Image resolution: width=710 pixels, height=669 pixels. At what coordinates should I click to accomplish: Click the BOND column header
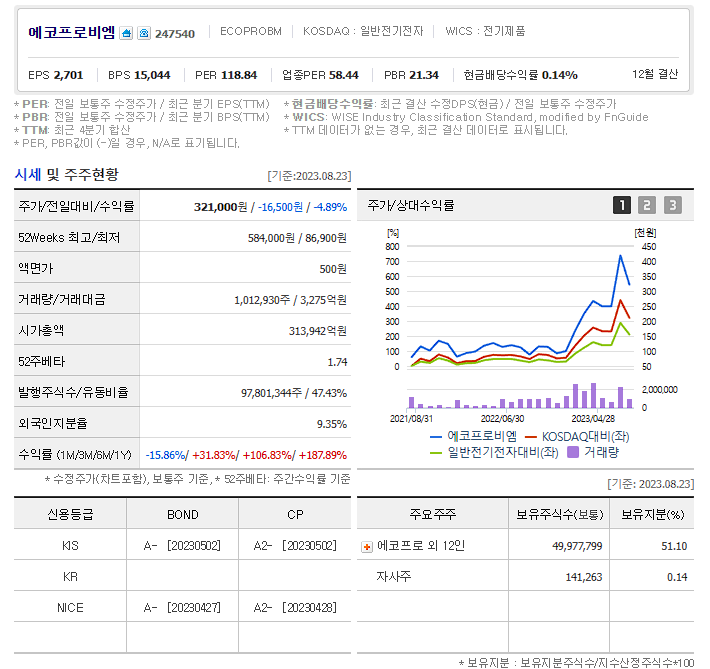coord(183,515)
